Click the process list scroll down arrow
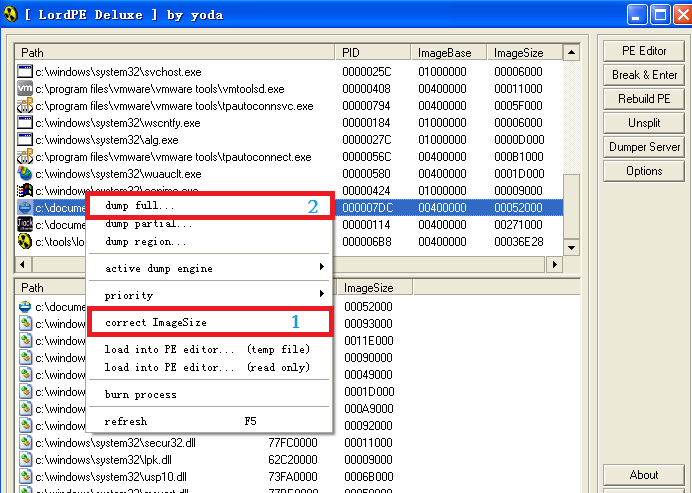This screenshot has width=692, height=493. coord(572,247)
